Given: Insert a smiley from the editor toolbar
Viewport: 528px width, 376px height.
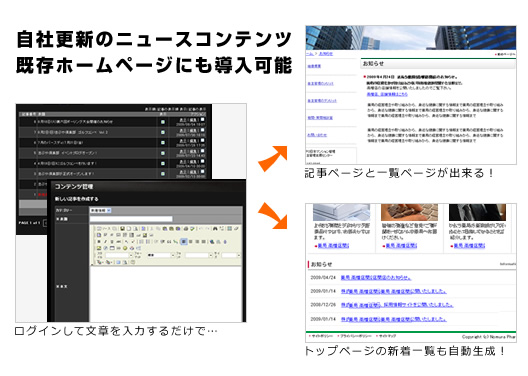Looking at the screenshot, I should click(x=125, y=248).
